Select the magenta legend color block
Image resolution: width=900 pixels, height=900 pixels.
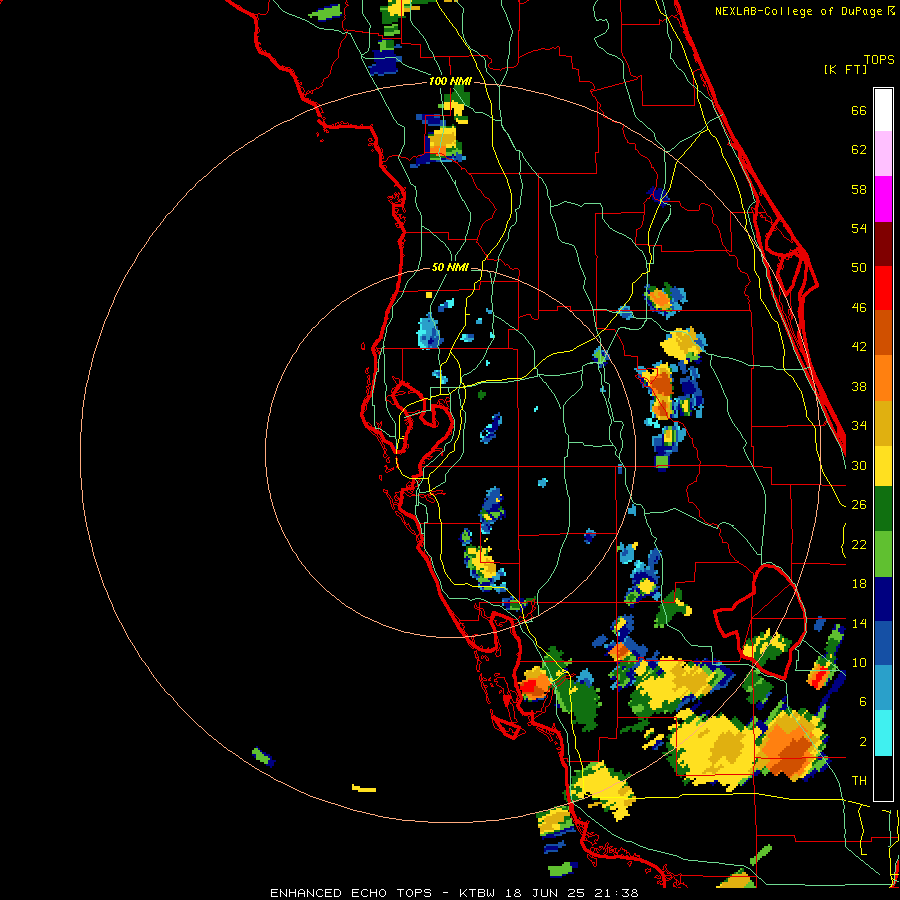(883, 199)
